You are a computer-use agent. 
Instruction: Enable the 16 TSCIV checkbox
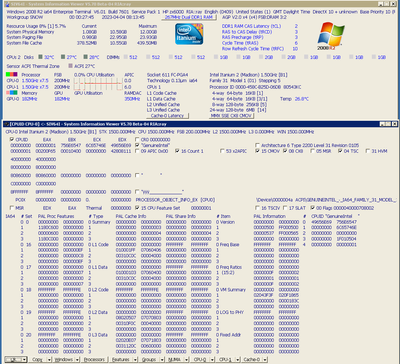pos(257,208)
